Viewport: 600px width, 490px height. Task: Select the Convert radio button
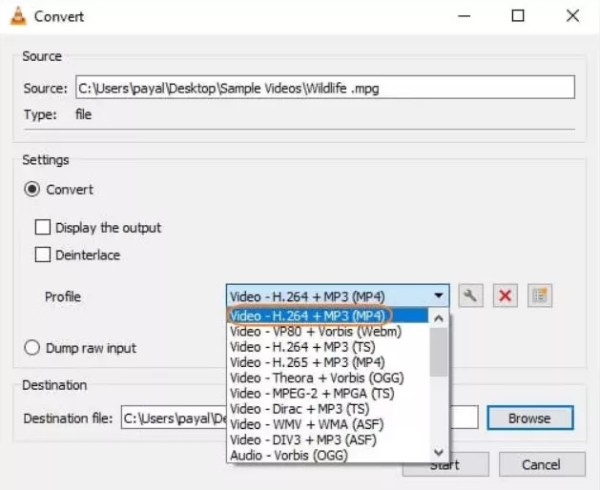[33, 189]
